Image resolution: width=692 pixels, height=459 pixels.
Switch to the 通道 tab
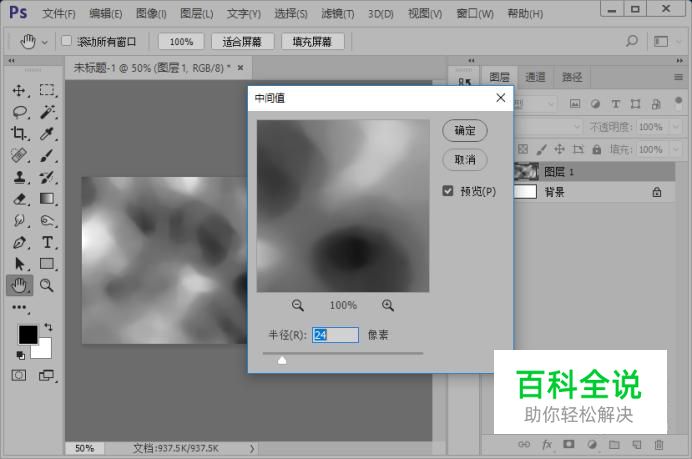535,77
